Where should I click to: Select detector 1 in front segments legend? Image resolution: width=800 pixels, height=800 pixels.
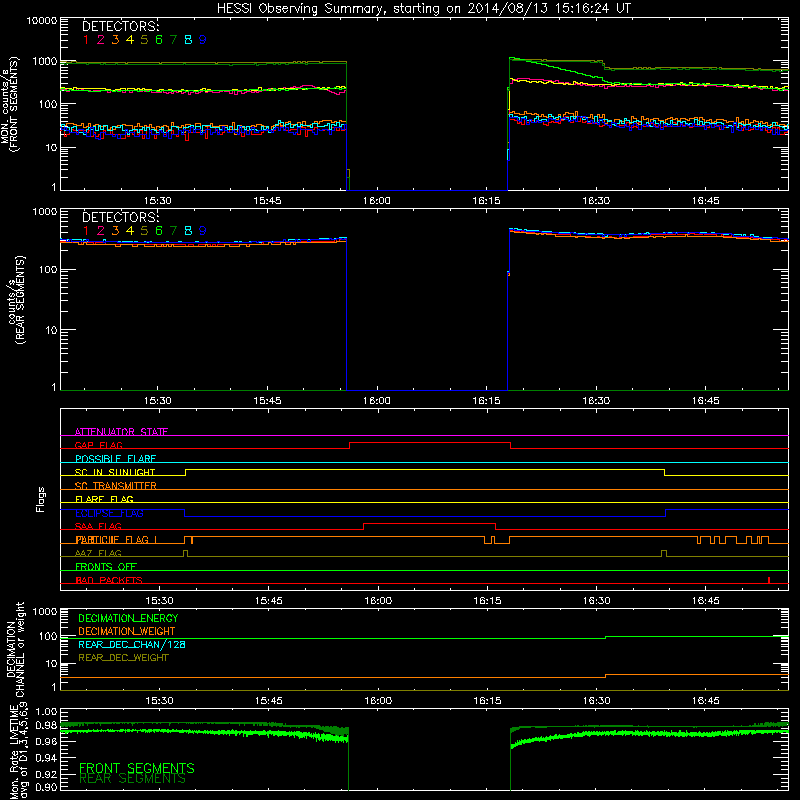[86, 40]
